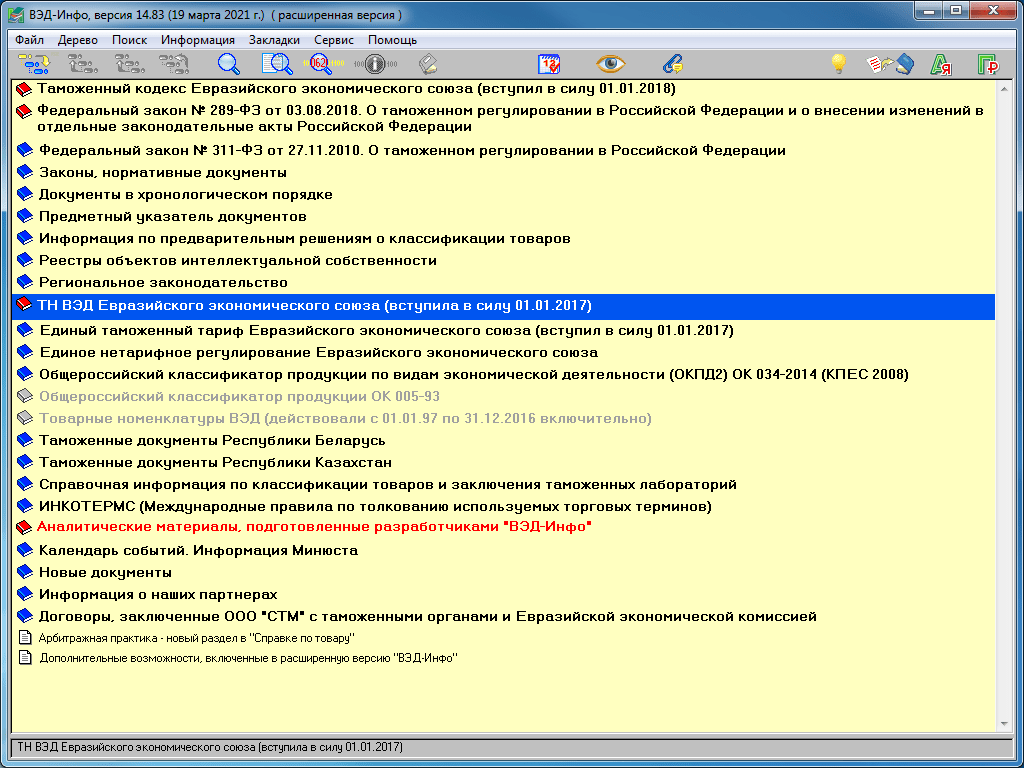
Task: Click the light bulb toolbar icon
Action: pyautogui.click(x=839, y=64)
